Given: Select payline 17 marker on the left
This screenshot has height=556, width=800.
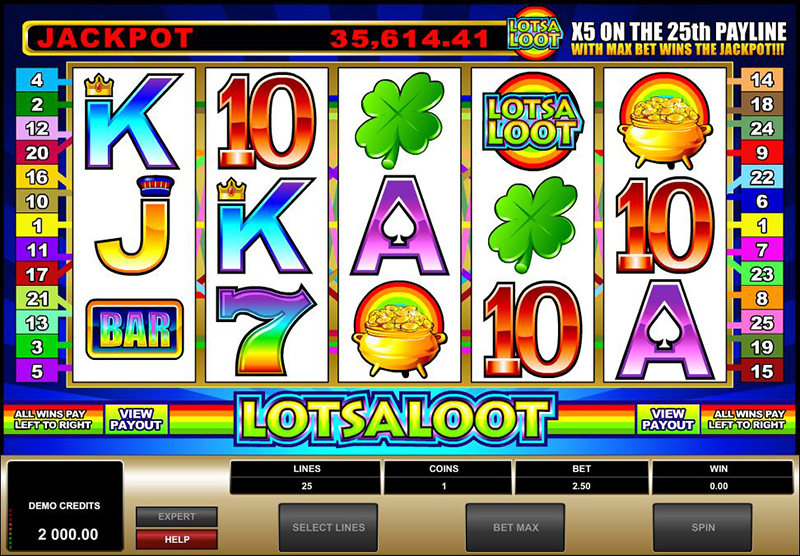Looking at the screenshot, I should tap(37, 274).
